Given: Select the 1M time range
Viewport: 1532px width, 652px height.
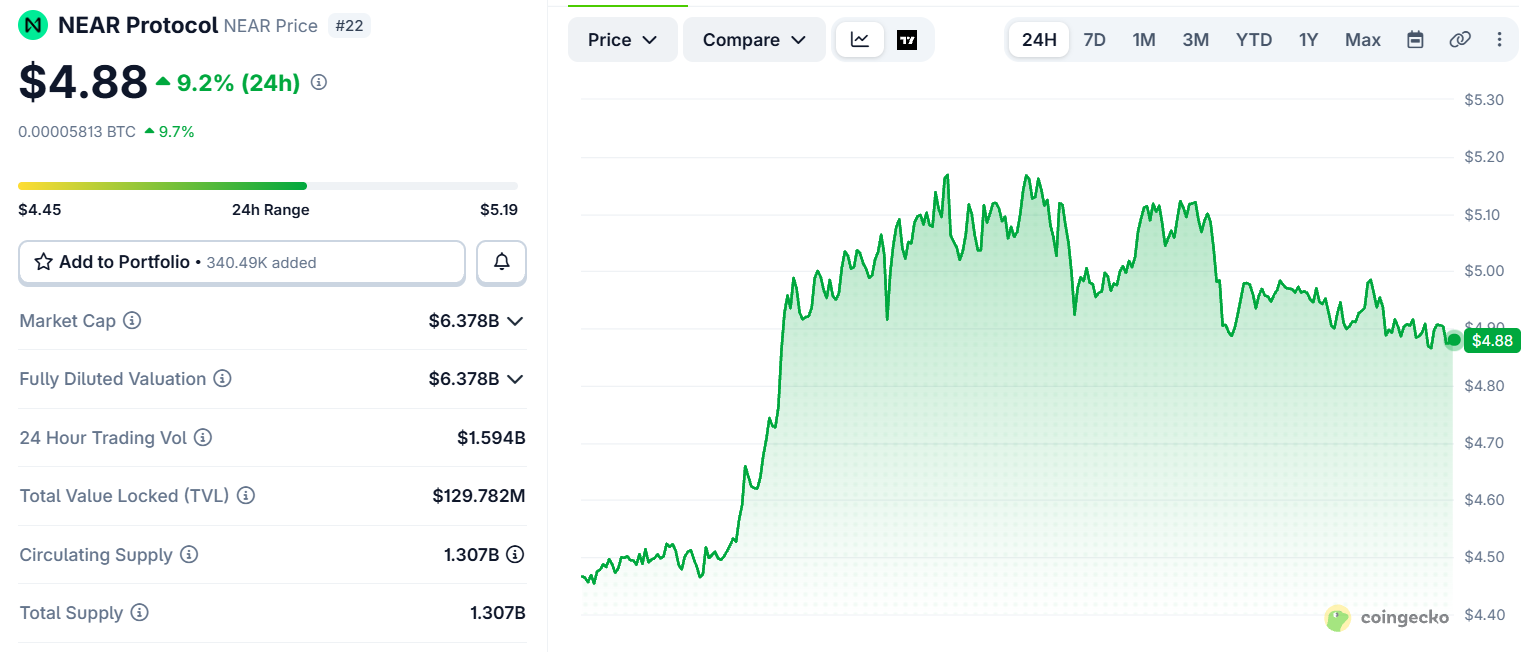Looking at the screenshot, I should (x=1144, y=40).
